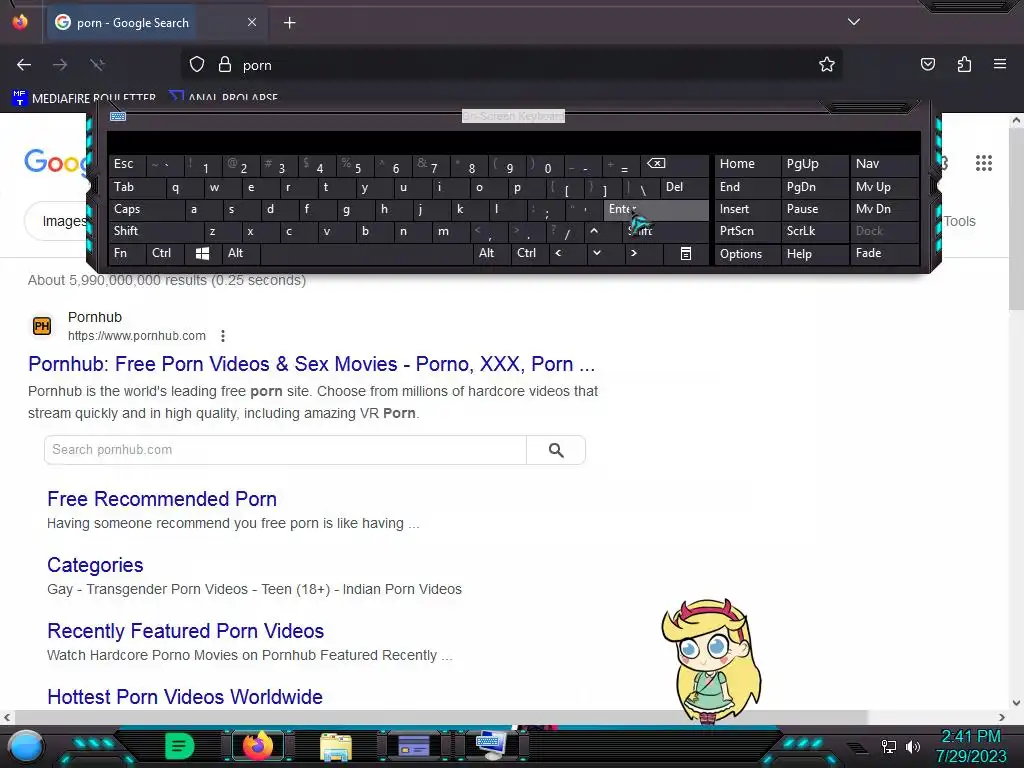Click the spacebar on on-screen keyboard
This screenshot has height=768, width=1024.
point(366,253)
